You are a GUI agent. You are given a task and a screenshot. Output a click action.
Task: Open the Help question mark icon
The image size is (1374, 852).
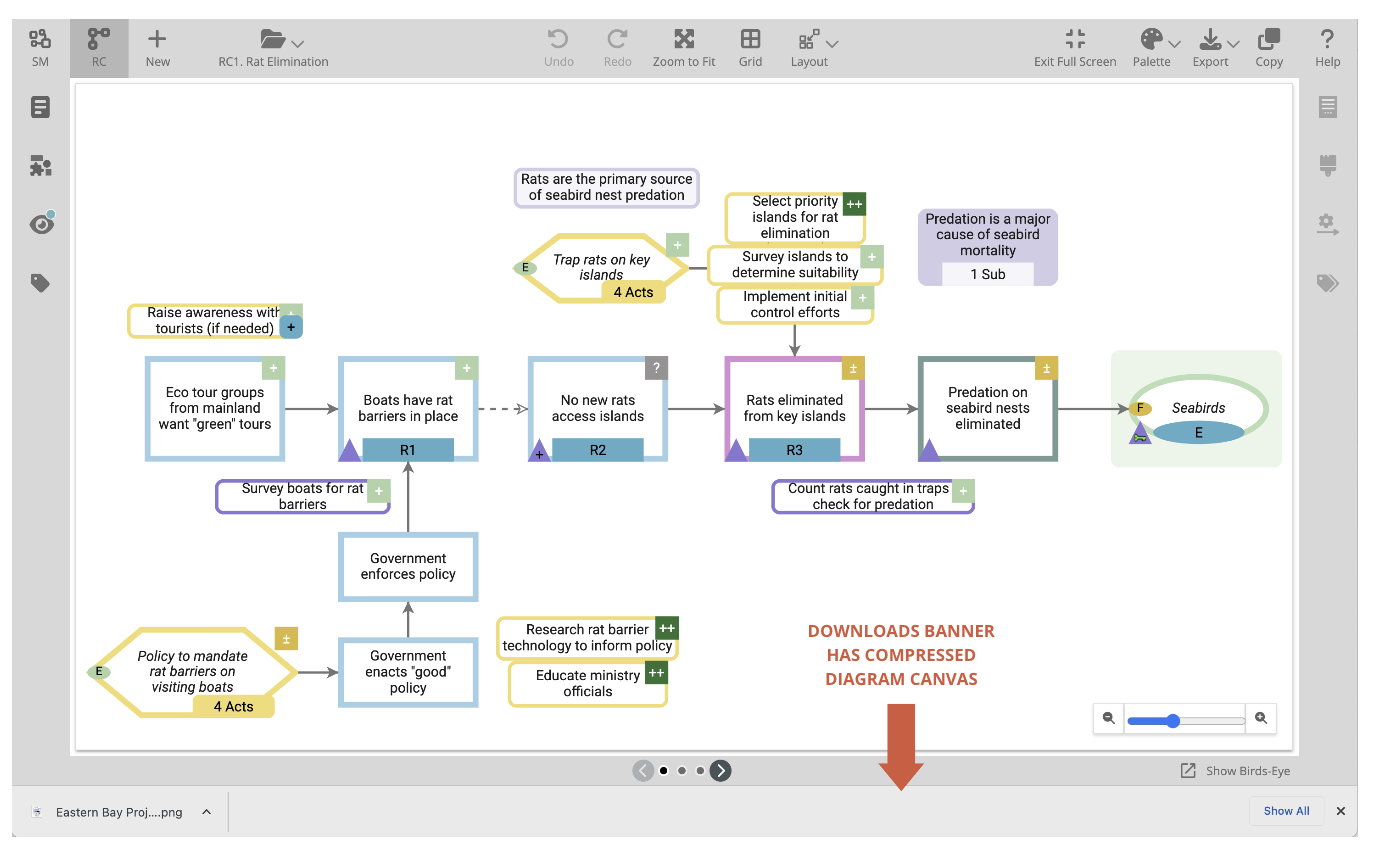click(1327, 40)
